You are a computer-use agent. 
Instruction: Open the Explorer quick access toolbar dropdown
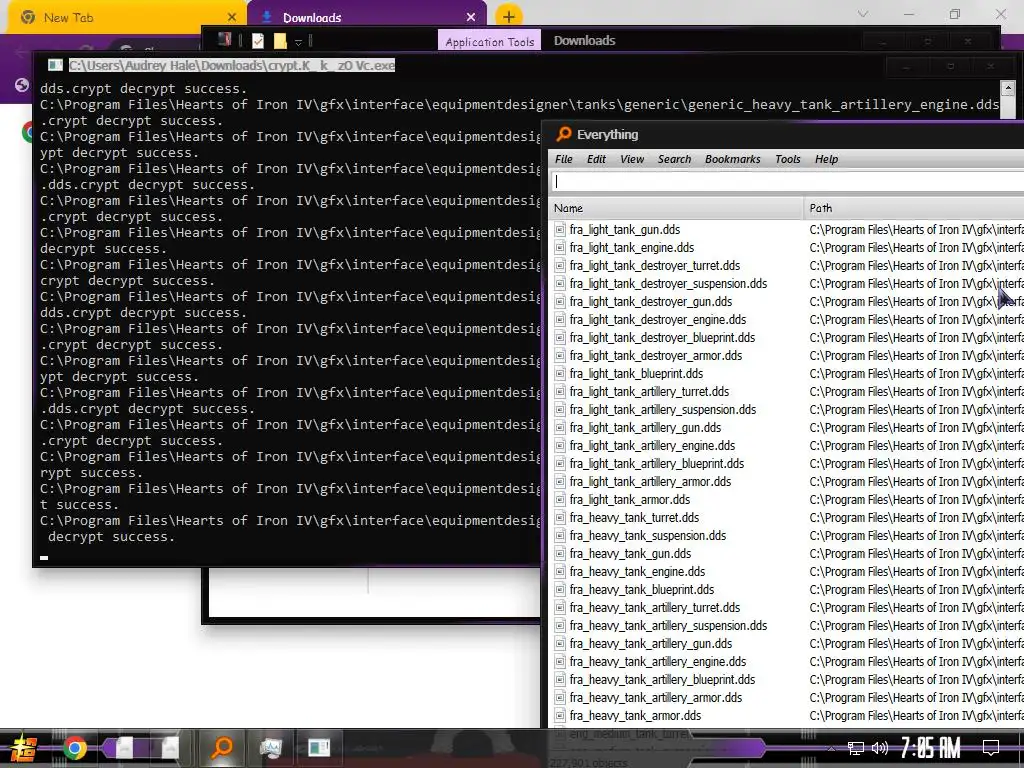[298, 42]
